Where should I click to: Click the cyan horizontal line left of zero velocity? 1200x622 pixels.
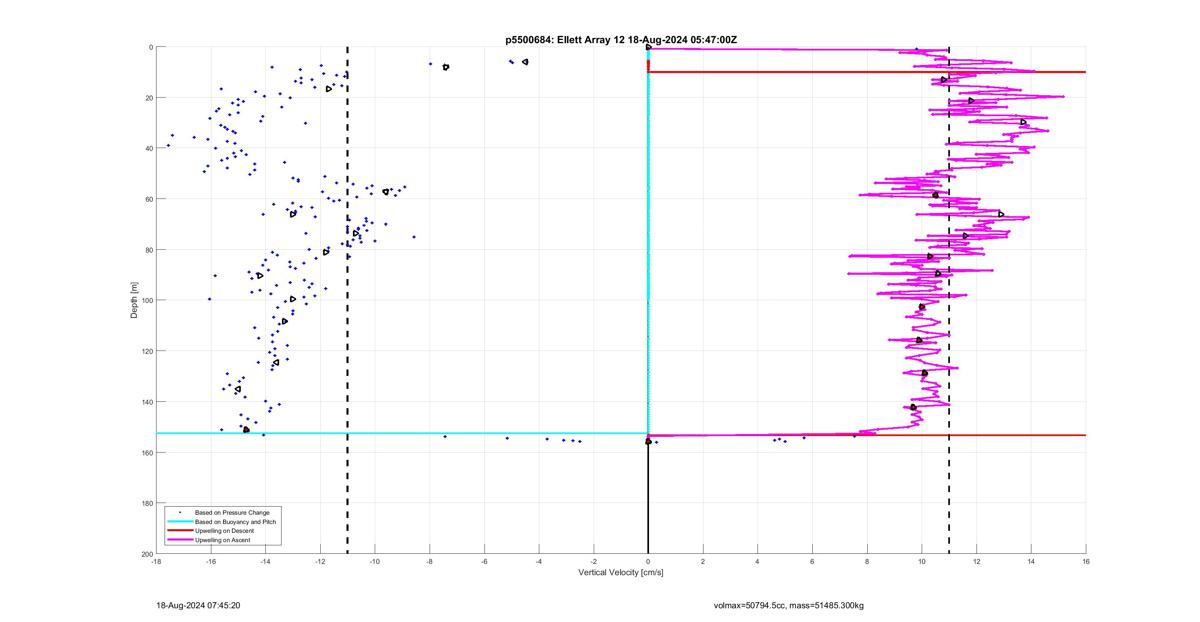(402, 433)
